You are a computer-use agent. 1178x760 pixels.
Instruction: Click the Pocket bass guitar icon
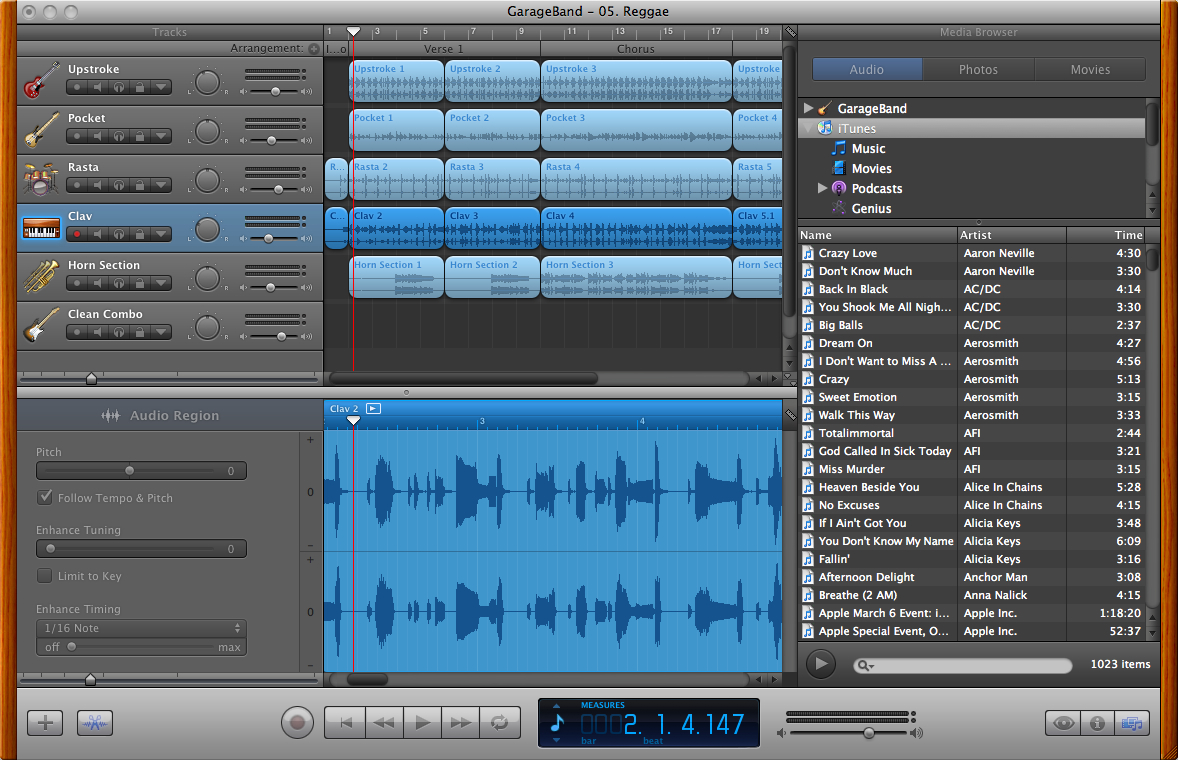41,129
